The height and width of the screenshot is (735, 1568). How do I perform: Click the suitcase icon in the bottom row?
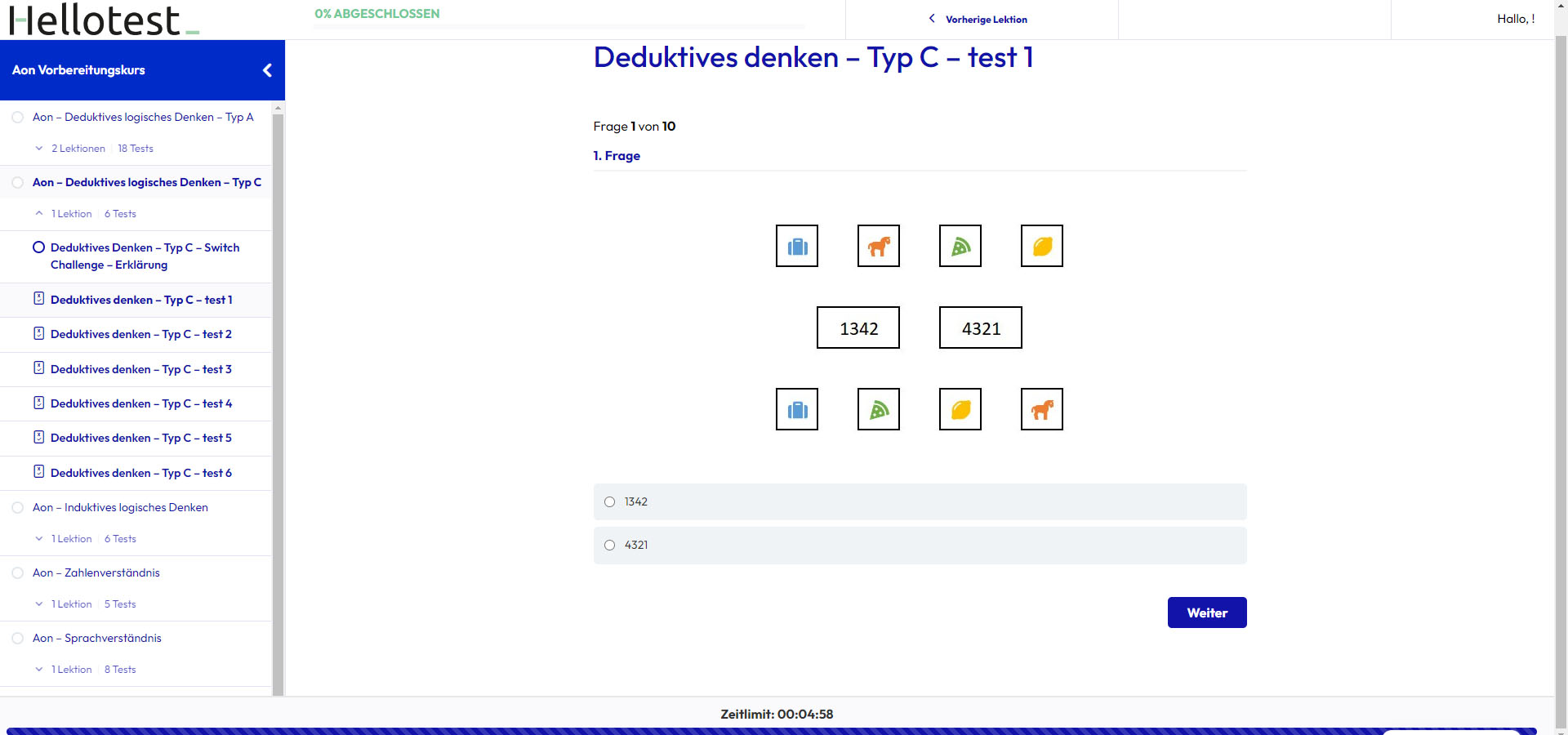coord(797,409)
